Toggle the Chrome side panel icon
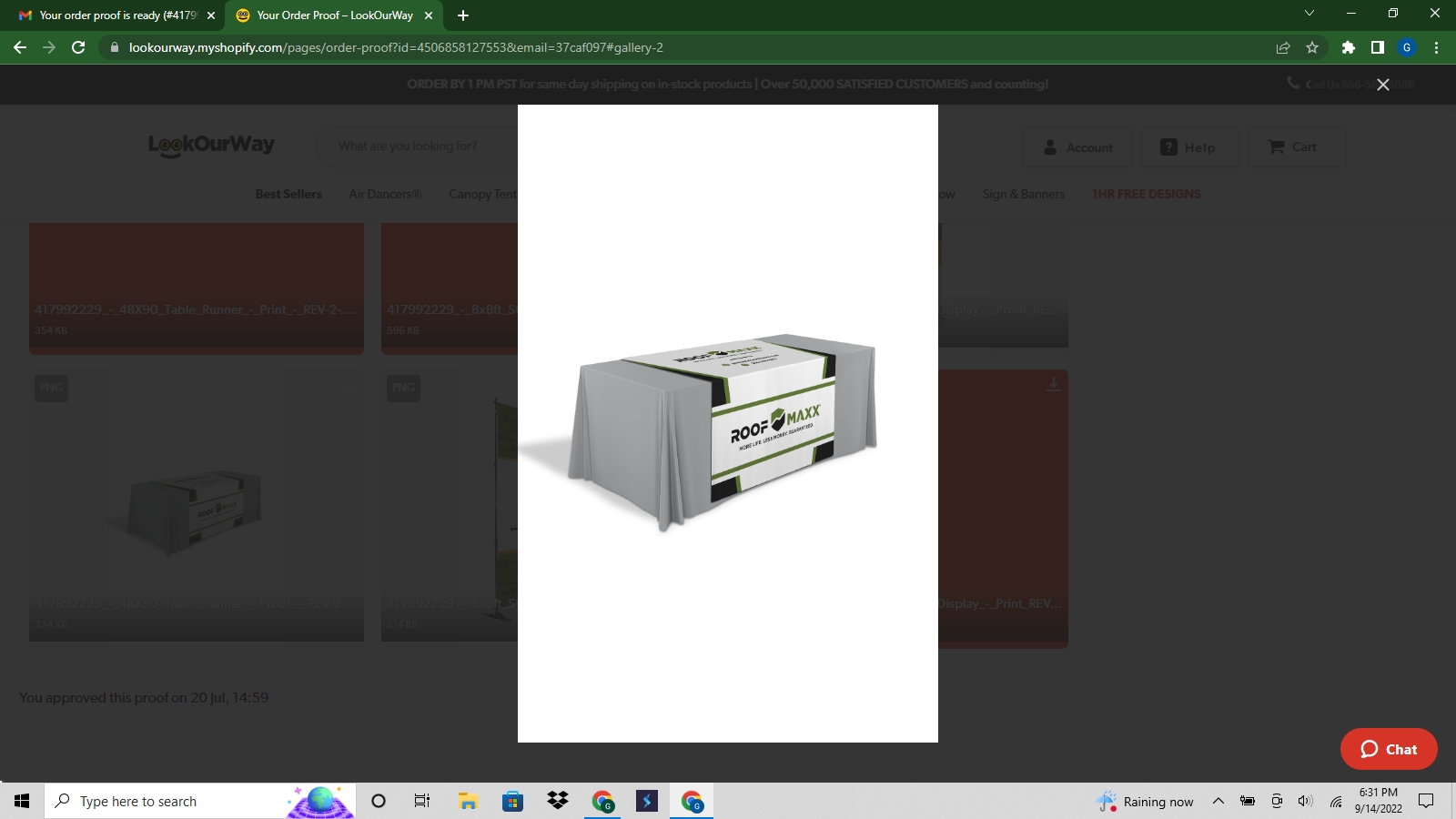Viewport: 1456px width, 819px height. click(1378, 47)
